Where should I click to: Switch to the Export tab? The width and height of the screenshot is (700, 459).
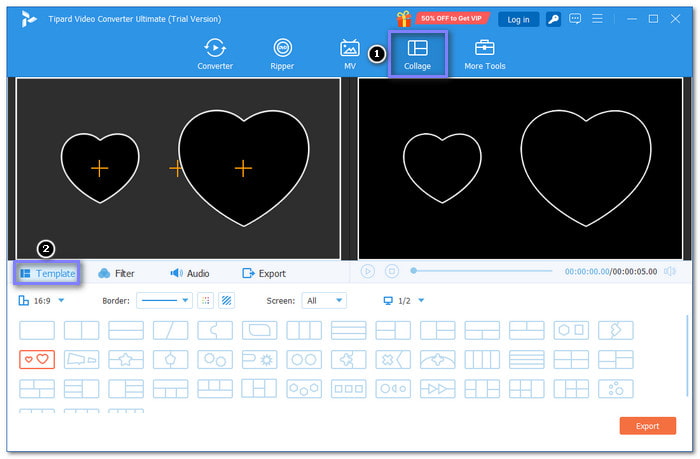(264, 273)
